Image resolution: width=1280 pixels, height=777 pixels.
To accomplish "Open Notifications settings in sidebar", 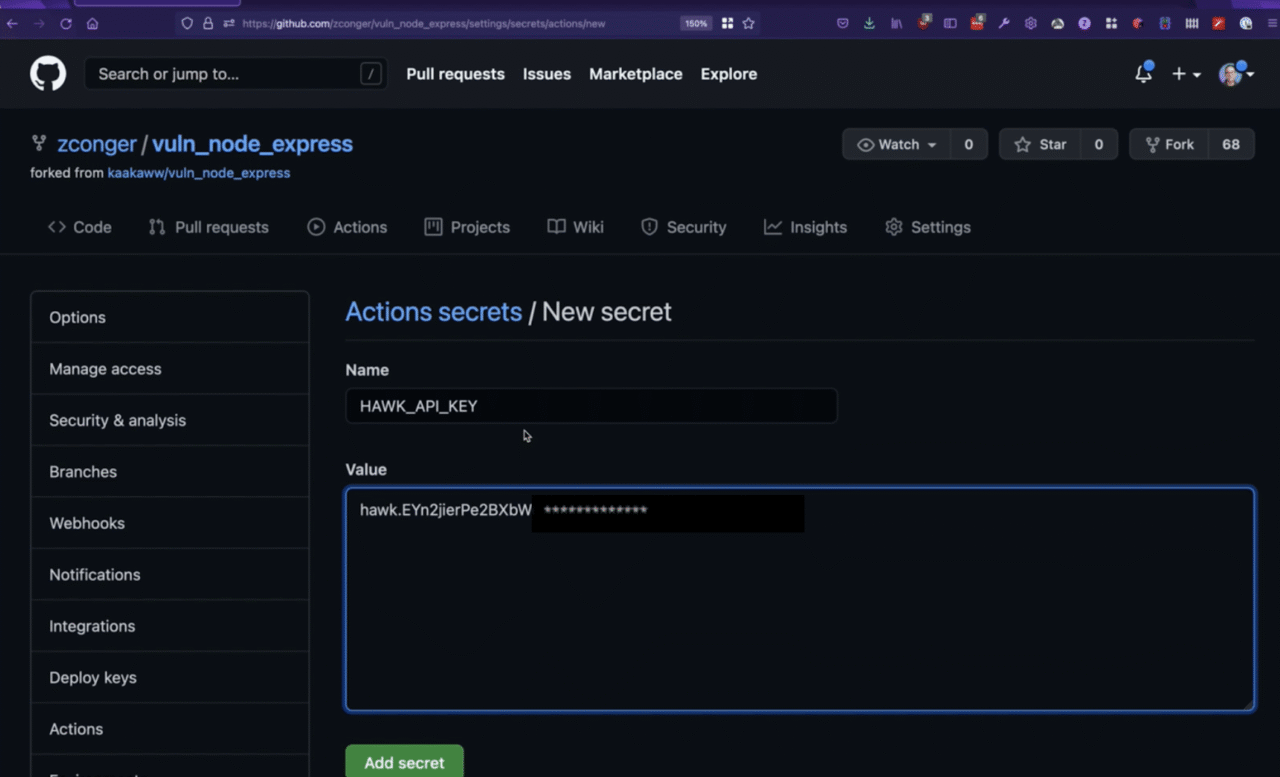I will coord(170,575).
